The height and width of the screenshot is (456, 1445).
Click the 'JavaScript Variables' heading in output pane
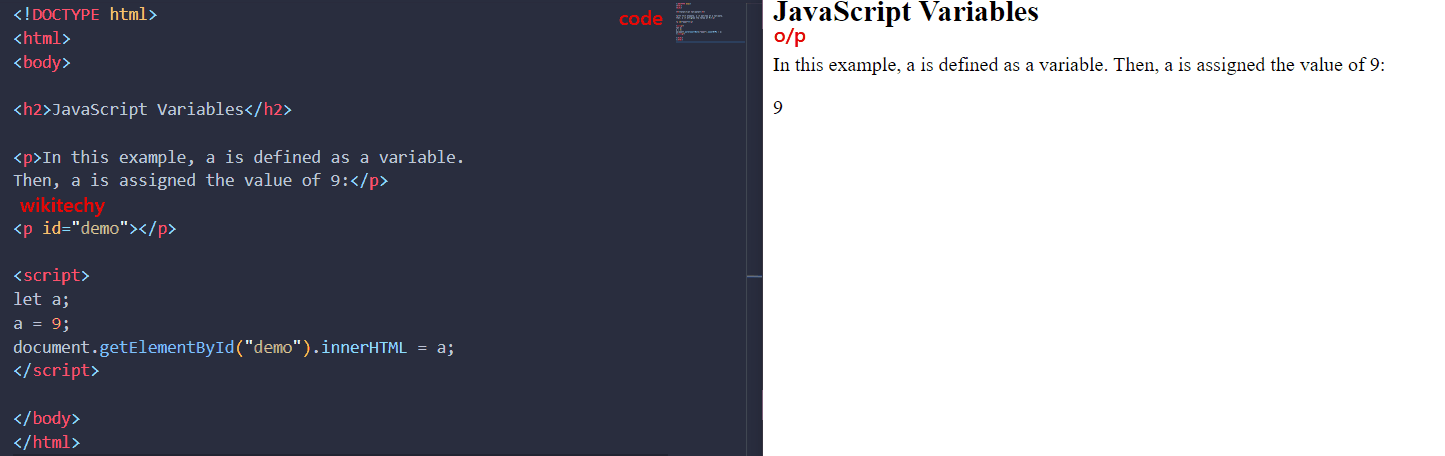tap(906, 12)
